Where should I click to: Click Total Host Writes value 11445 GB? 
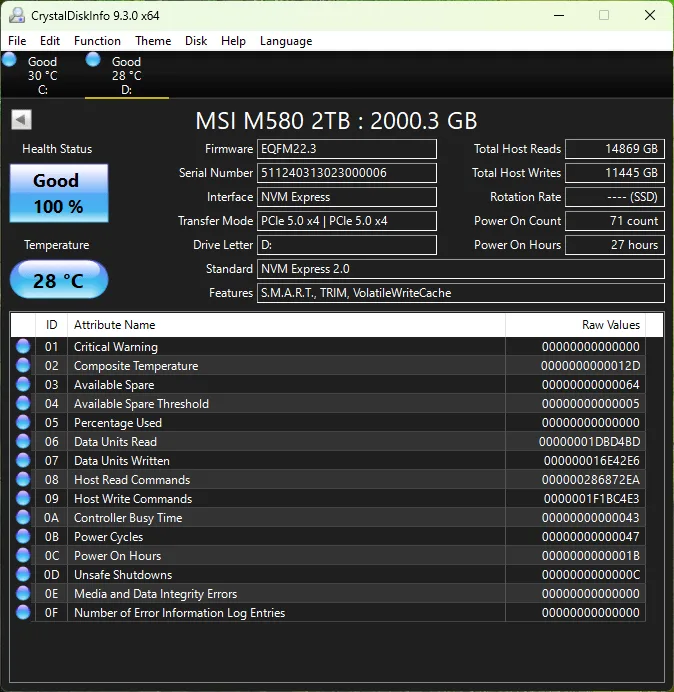pos(615,173)
